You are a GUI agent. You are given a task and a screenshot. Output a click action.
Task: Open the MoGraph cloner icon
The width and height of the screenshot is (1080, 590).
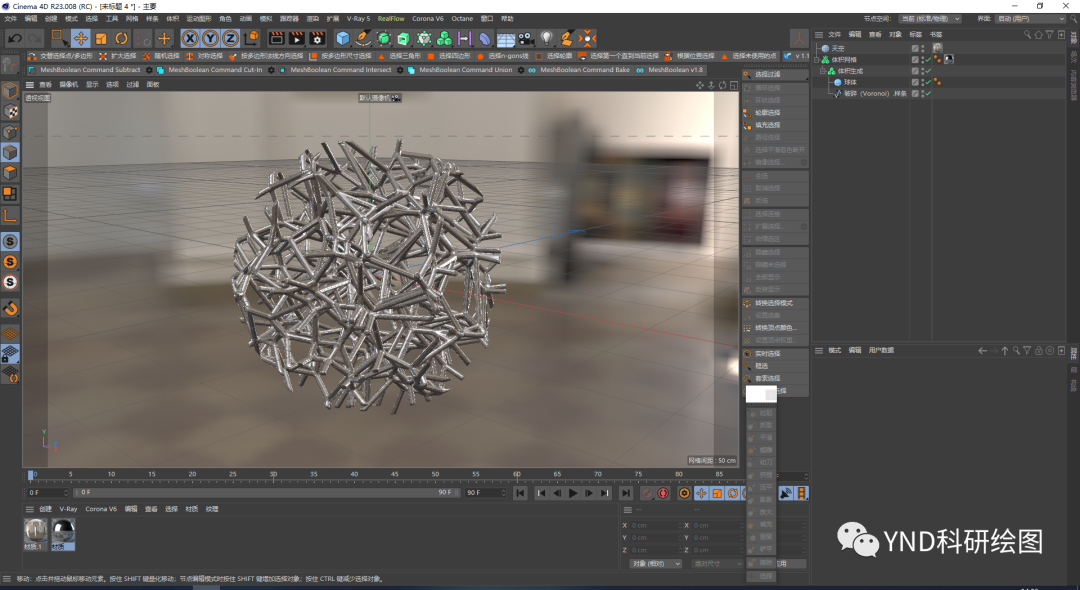(424, 39)
